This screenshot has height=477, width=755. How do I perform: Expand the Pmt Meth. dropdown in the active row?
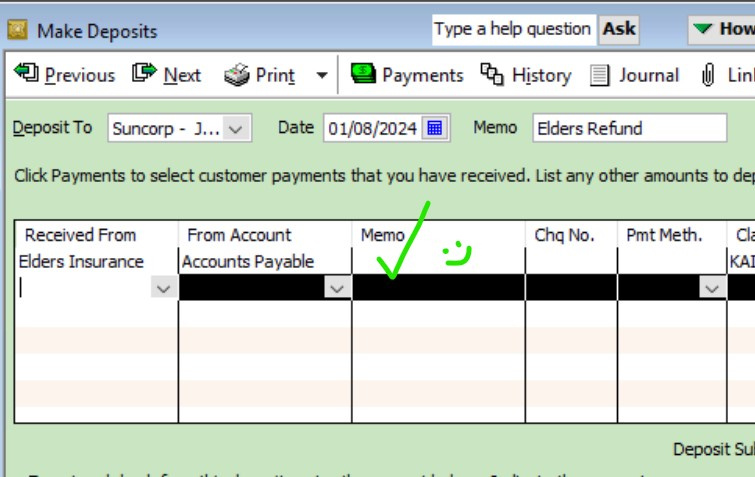click(x=713, y=288)
